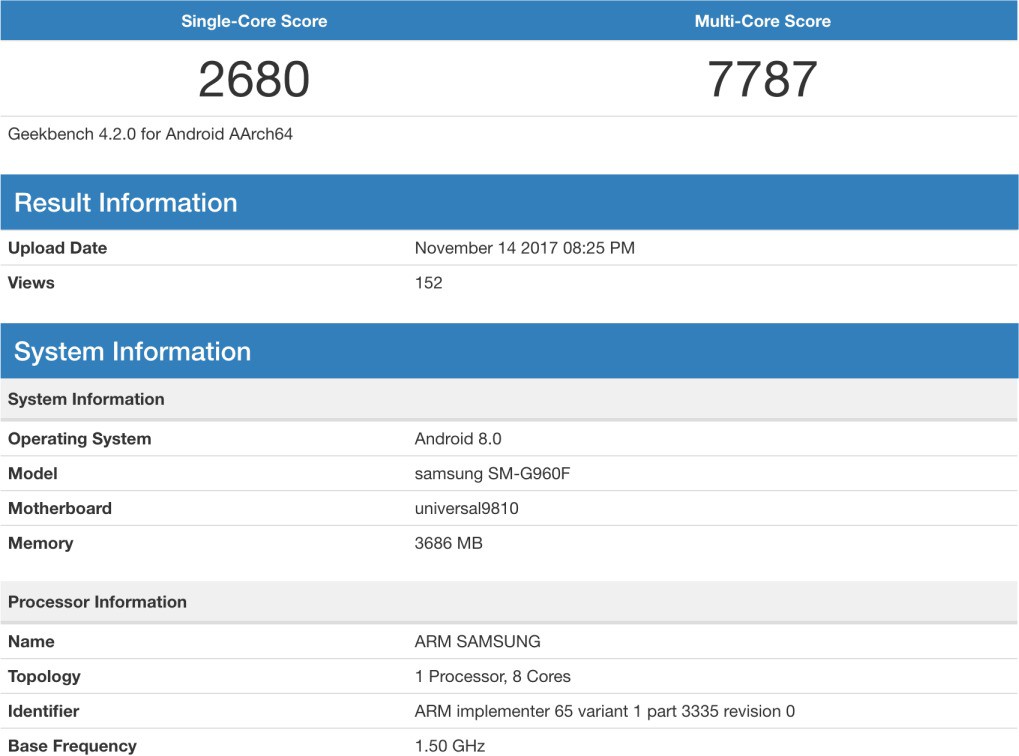
Task: Click the Single-Core Score header
Action: [253, 20]
